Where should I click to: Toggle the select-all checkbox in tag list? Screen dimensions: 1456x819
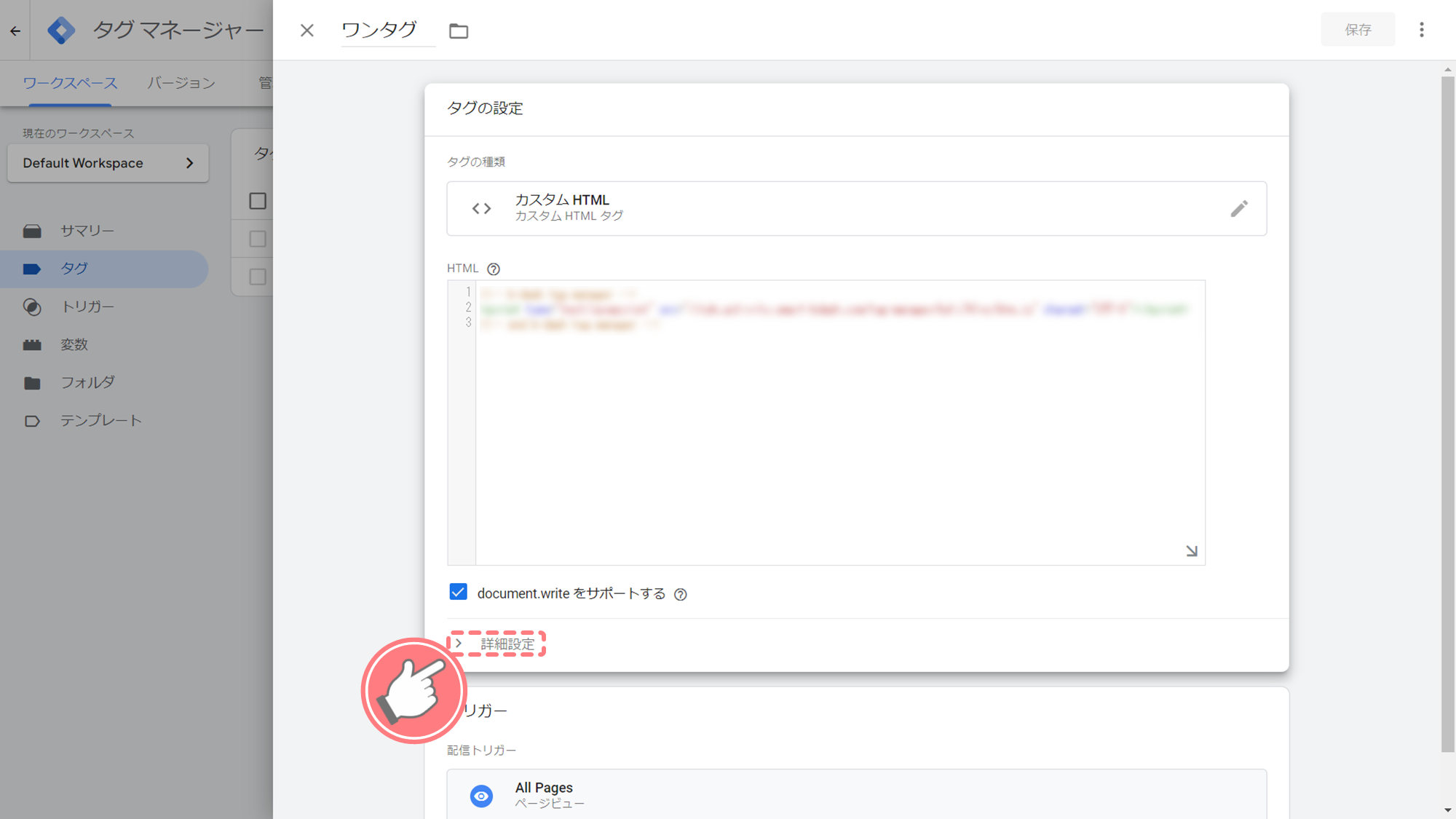click(258, 201)
